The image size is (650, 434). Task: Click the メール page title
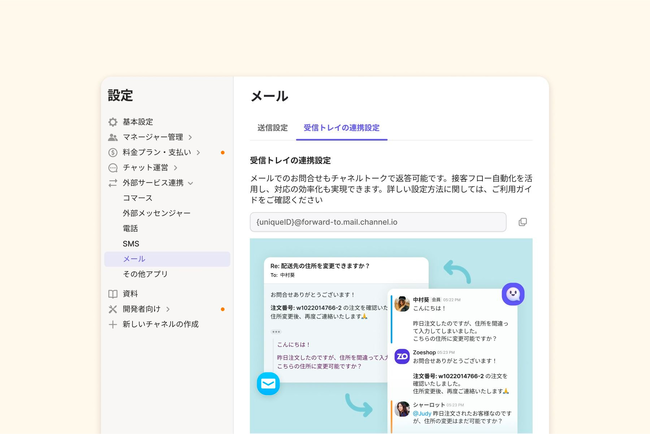(x=269, y=96)
